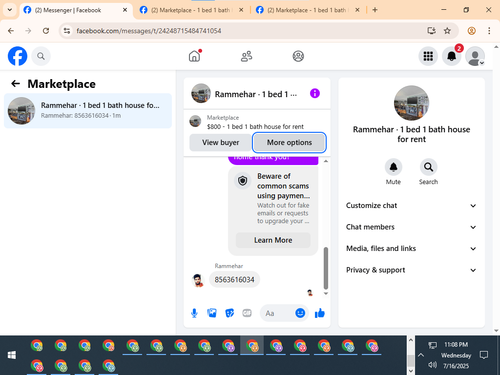Switch to the third Marketplace tab
Screen dimensions: 500x375
click(x=307, y=10)
